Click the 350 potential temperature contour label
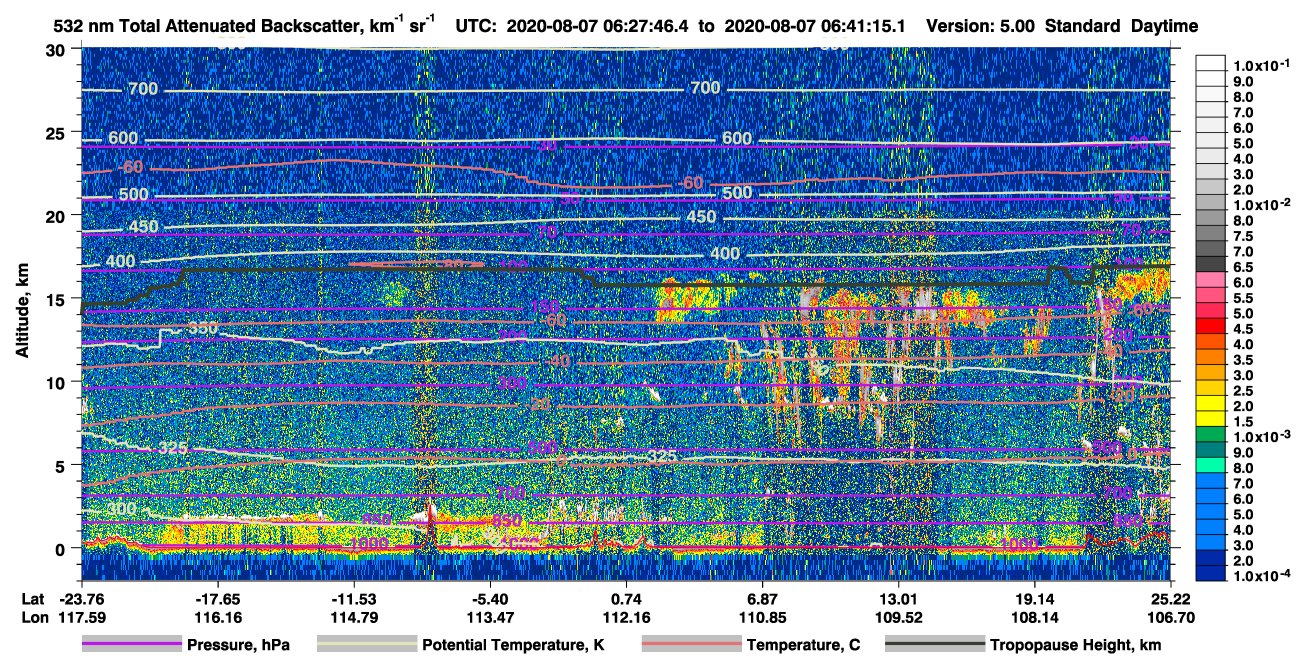 coord(203,328)
